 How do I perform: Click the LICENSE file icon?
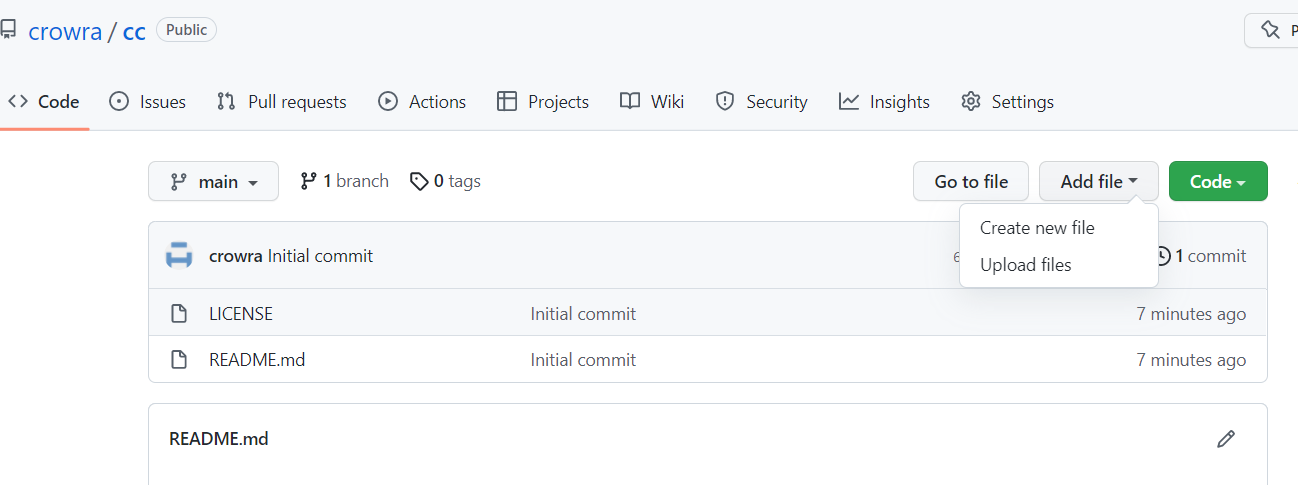179,314
